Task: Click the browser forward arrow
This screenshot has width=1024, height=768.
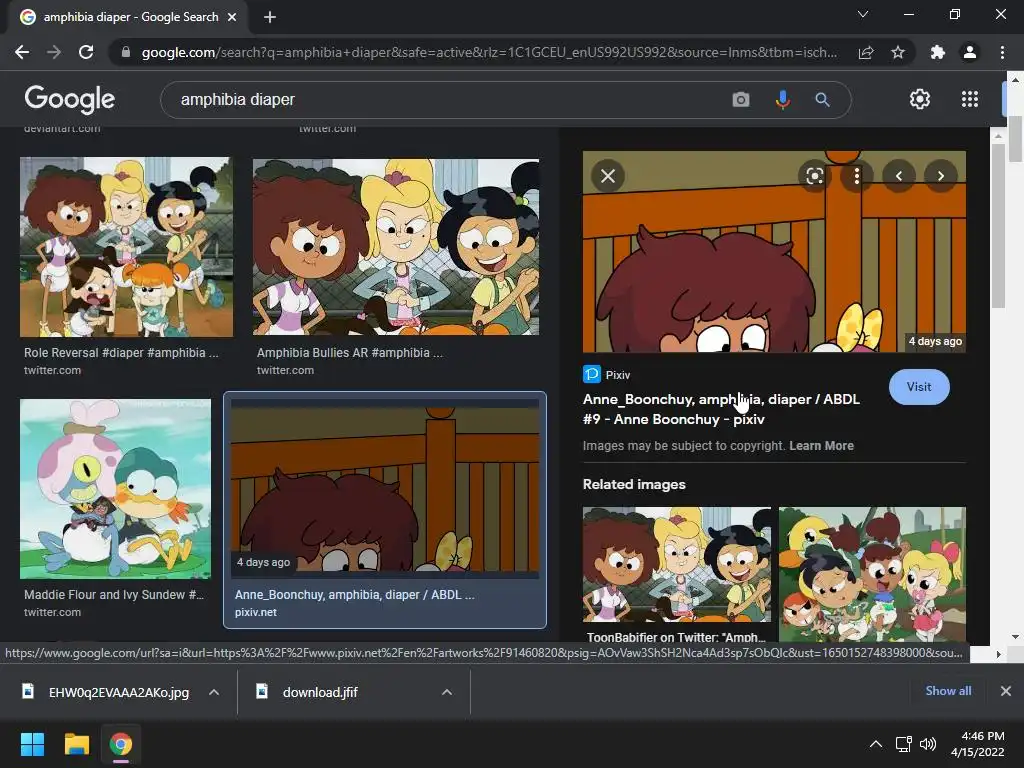Action: coord(54,52)
